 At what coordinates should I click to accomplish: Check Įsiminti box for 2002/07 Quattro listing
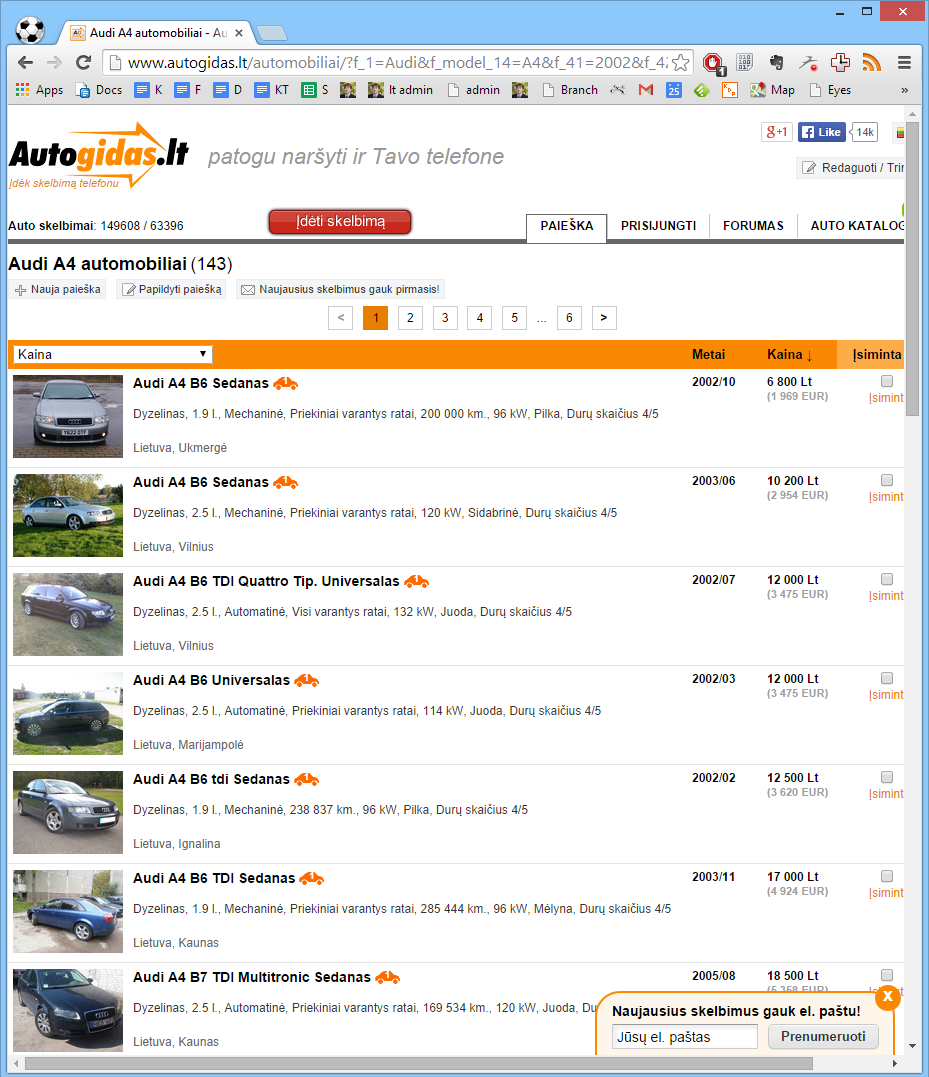(887, 579)
